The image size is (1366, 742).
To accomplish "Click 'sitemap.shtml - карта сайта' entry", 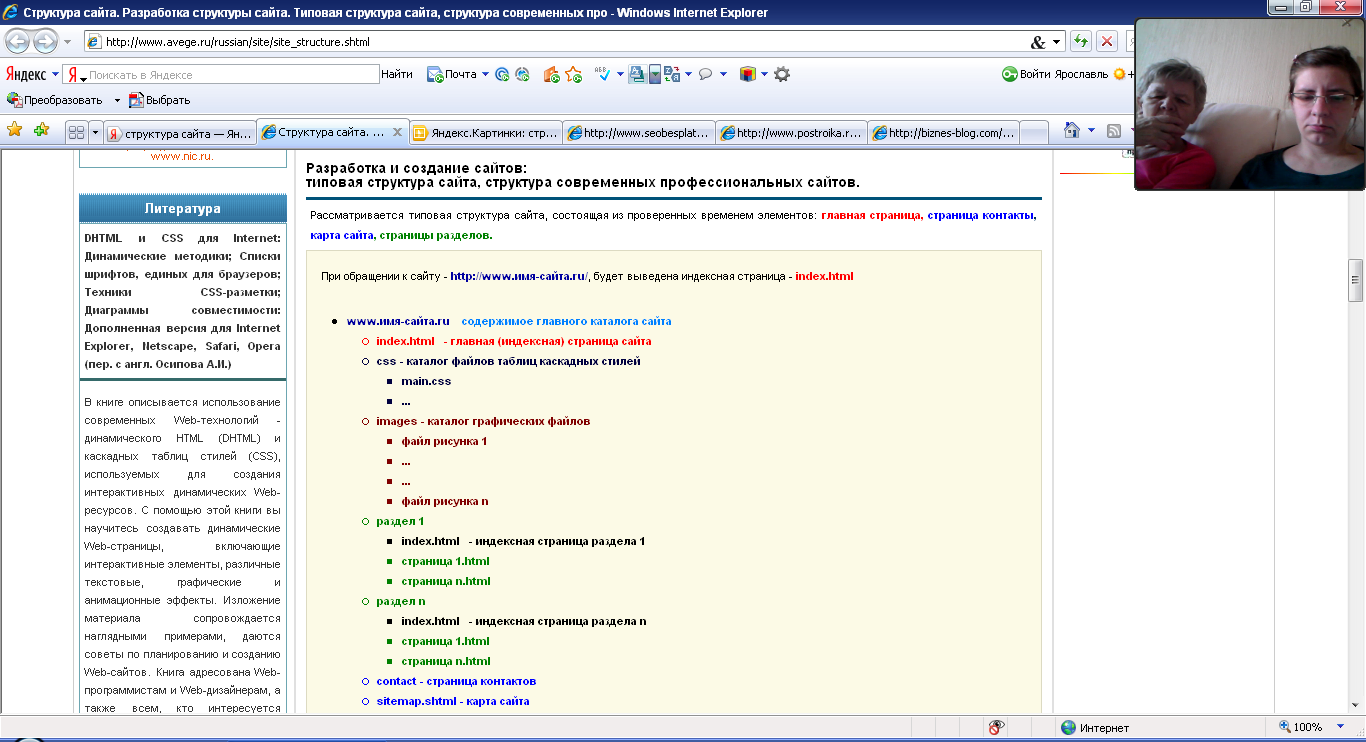I will click(x=453, y=701).
